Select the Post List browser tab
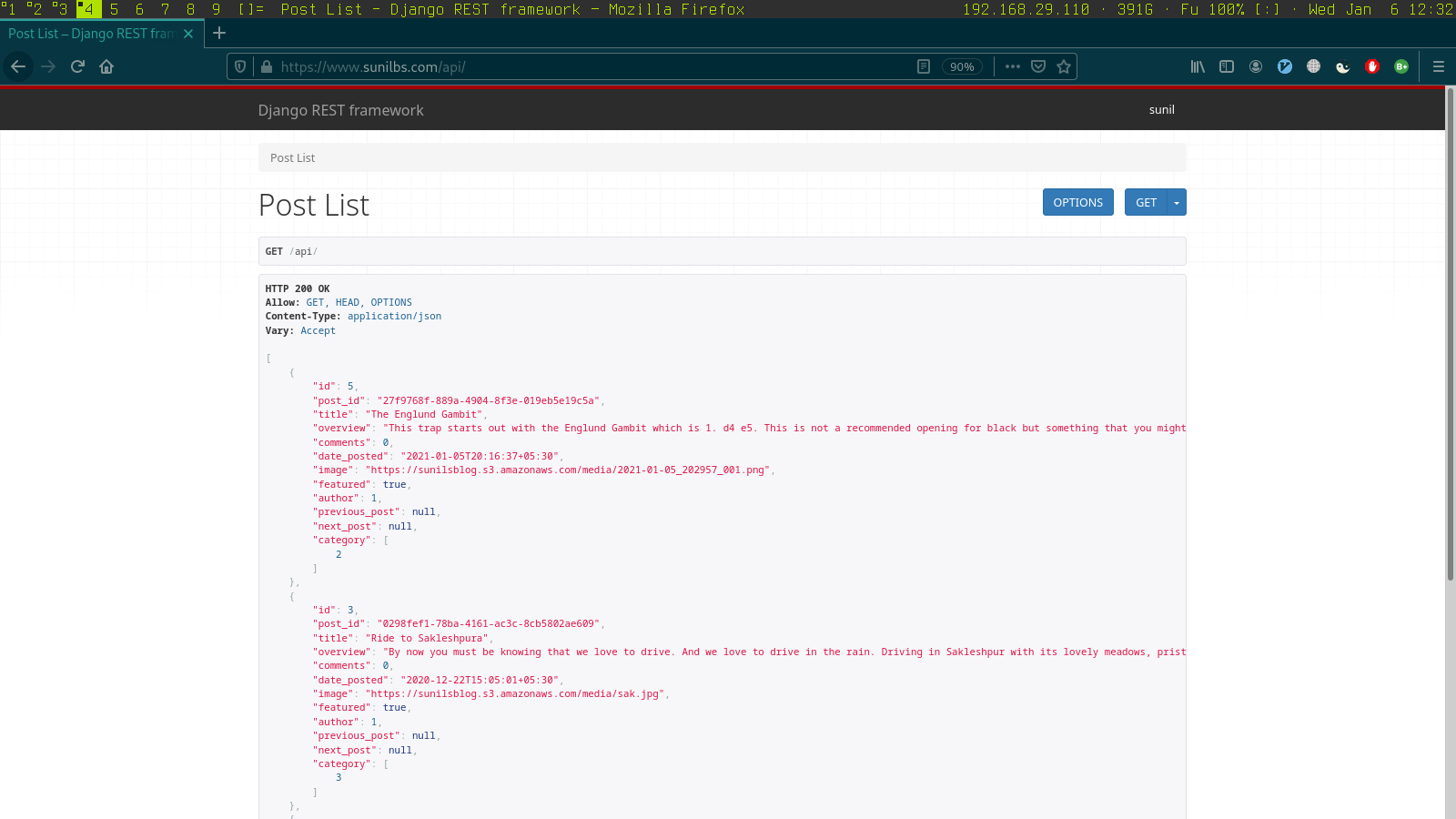Image resolution: width=1456 pixels, height=819 pixels. coord(91,34)
